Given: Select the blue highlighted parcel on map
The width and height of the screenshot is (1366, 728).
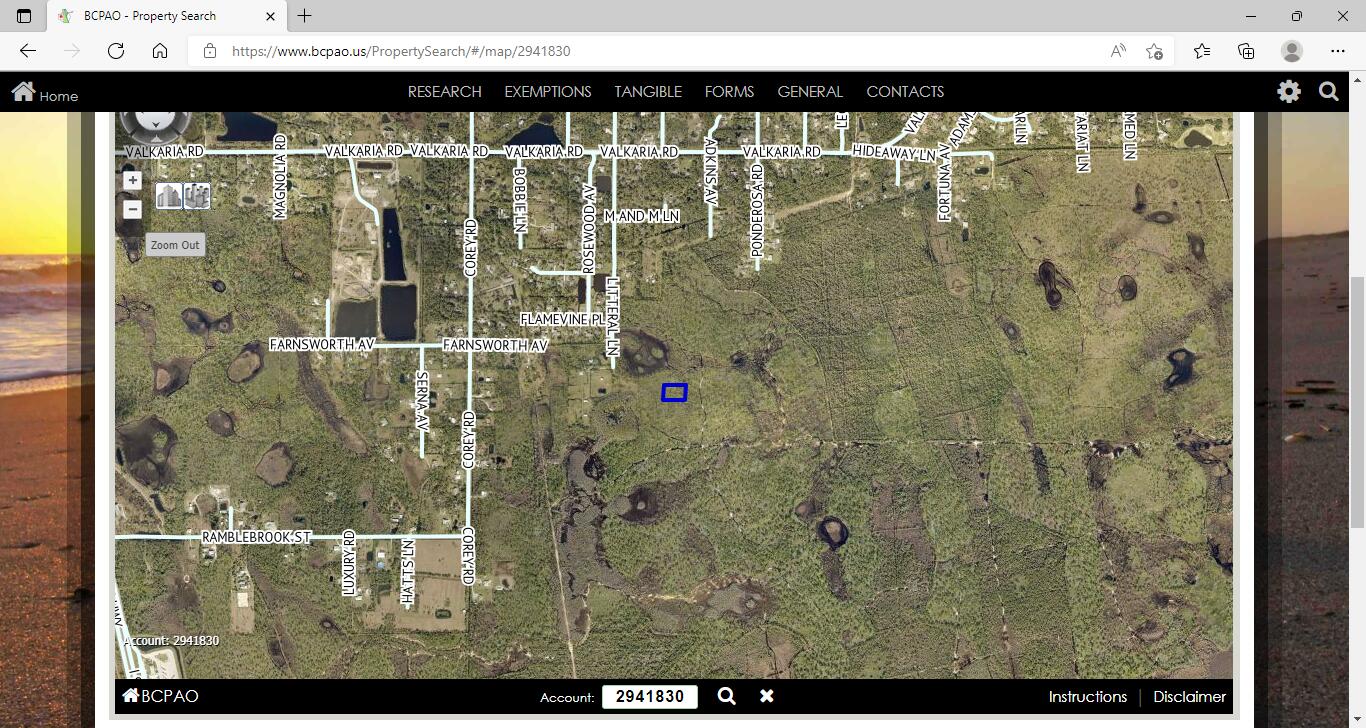Looking at the screenshot, I should 674,393.
